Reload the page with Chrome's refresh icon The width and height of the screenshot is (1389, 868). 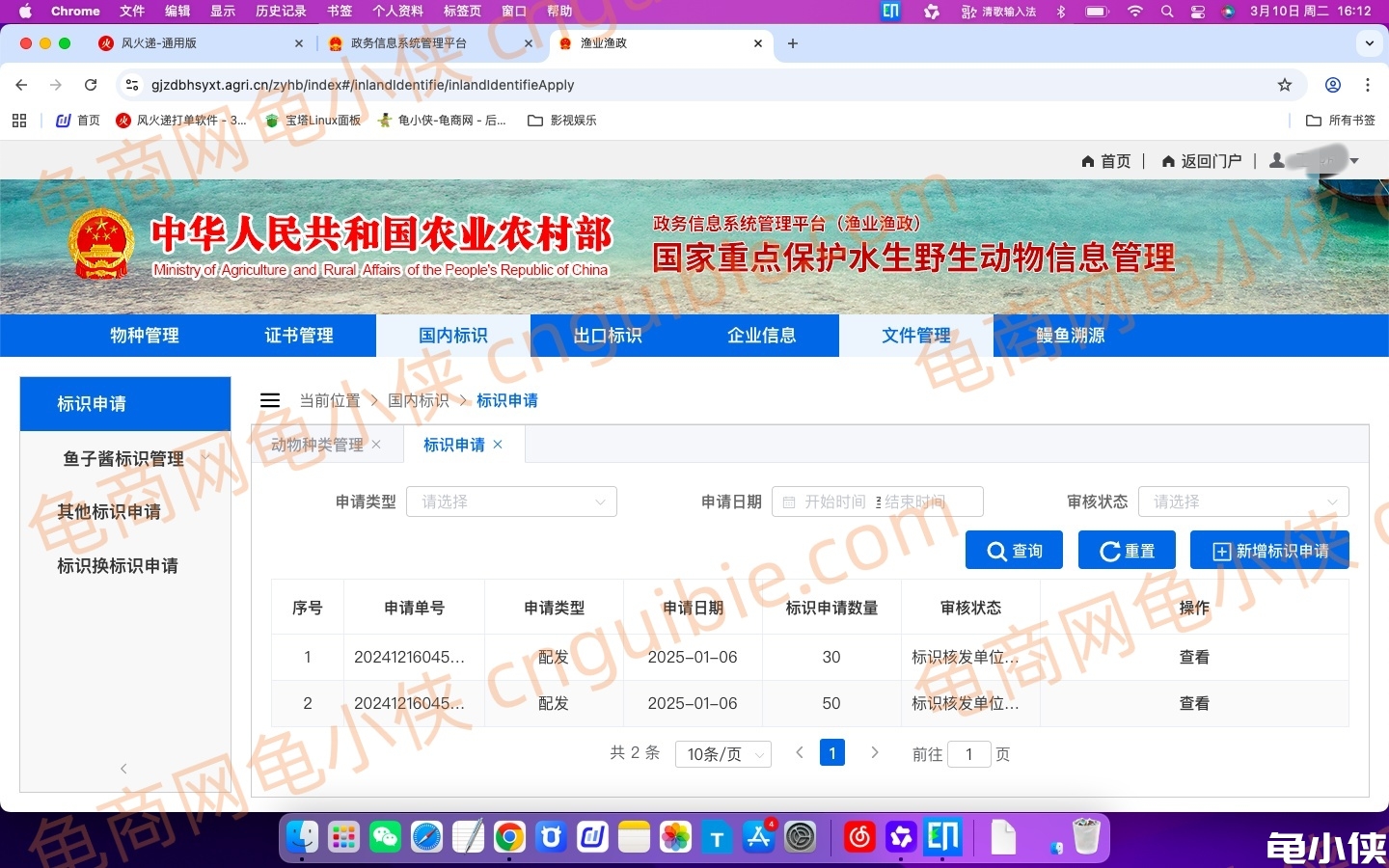91,85
